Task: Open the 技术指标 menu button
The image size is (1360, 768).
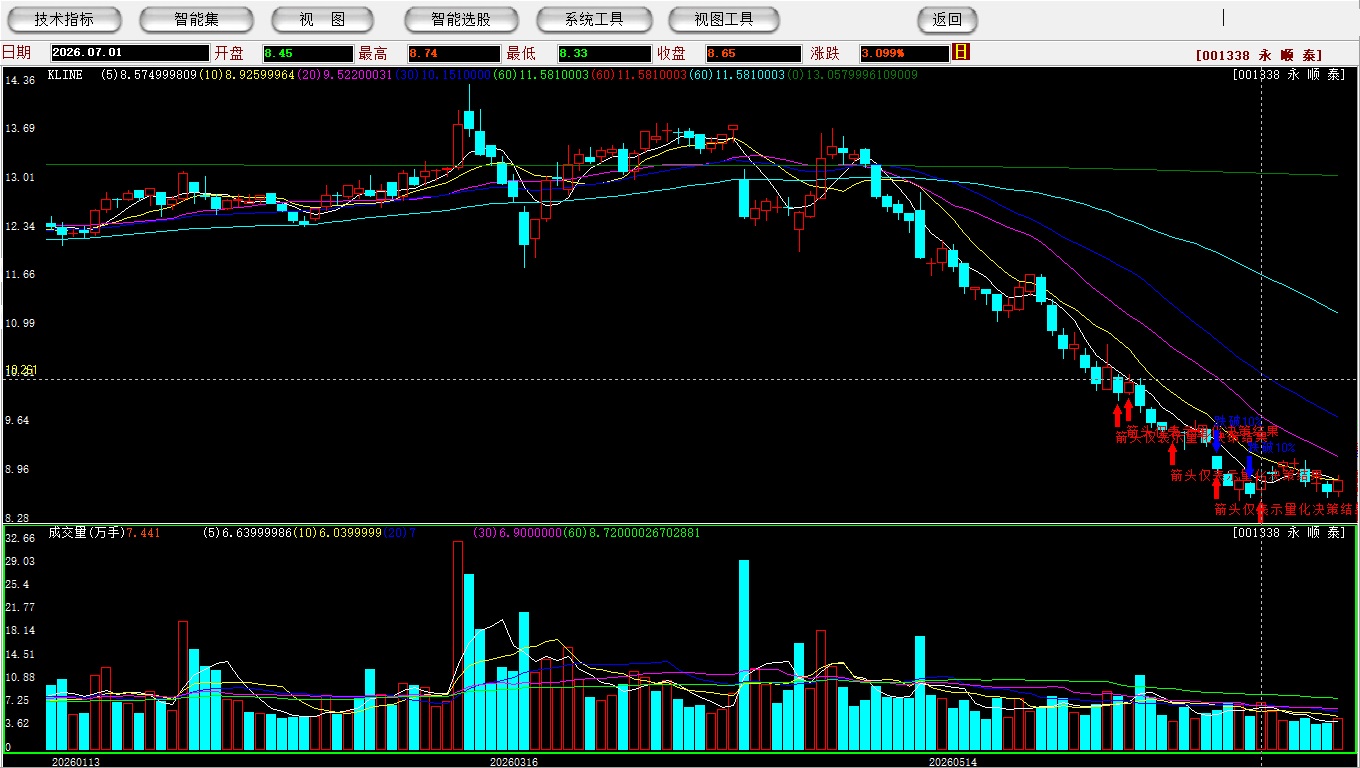Action: [x=64, y=19]
